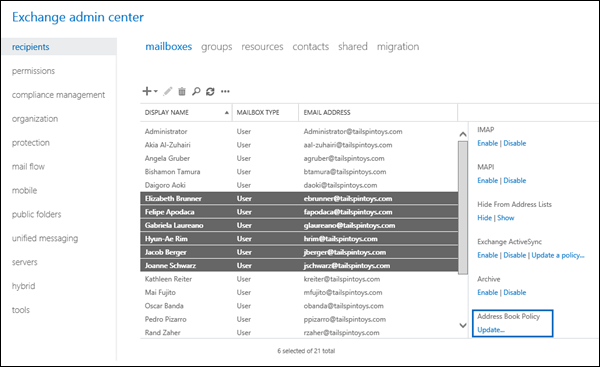Select the Pedro Pizarro mailbox row
600x367 pixels.
click(299, 319)
